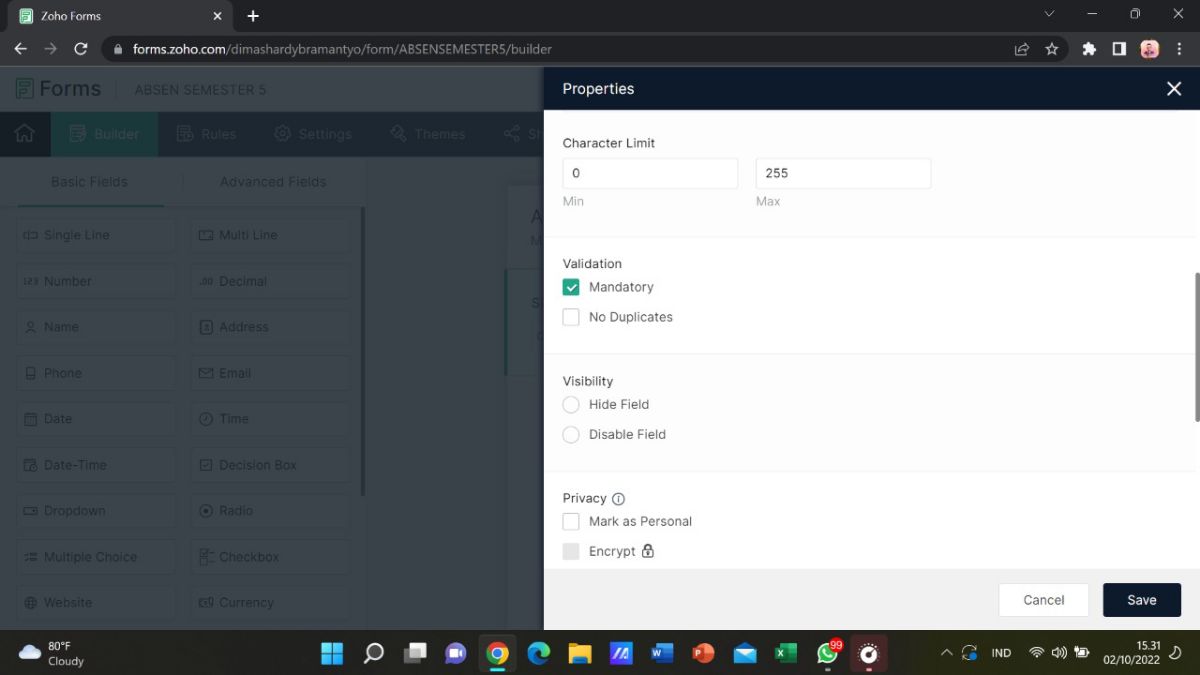Viewport: 1200px width, 675px height.
Task: Click the Dropdown field icon
Action: pyautogui.click(x=31, y=511)
